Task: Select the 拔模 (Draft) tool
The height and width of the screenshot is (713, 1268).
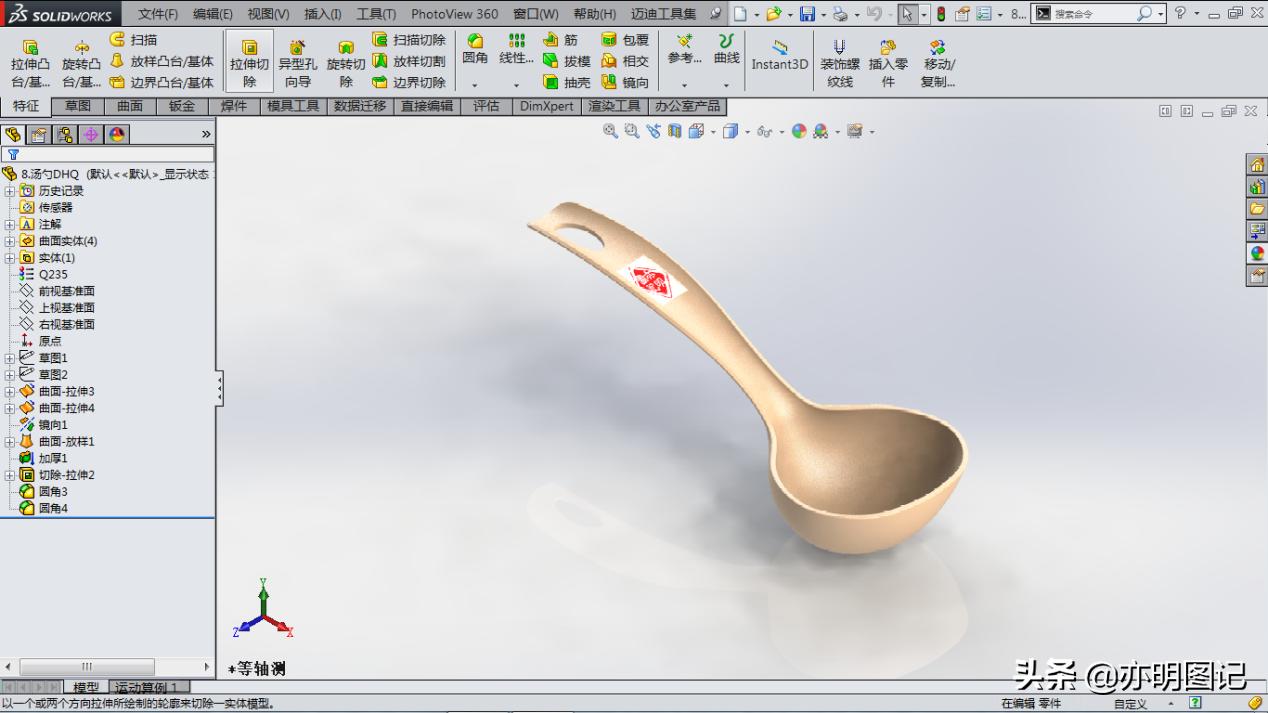Action: [572, 60]
